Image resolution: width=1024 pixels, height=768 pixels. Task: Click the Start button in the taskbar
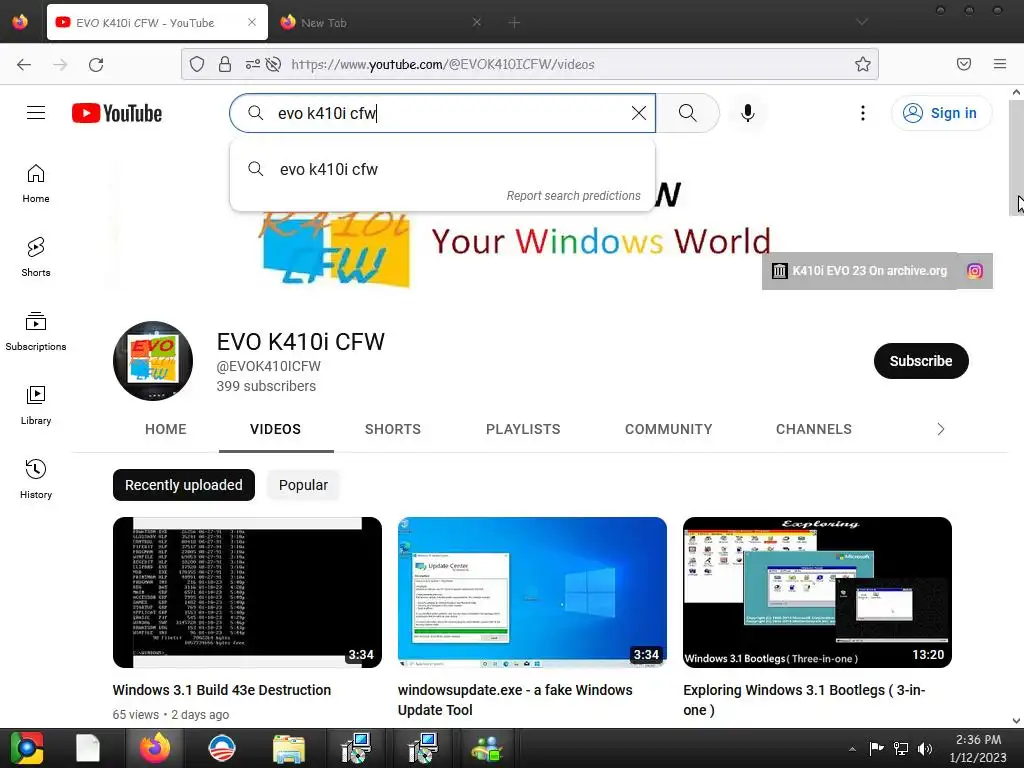pyautogui.click(x=27, y=748)
